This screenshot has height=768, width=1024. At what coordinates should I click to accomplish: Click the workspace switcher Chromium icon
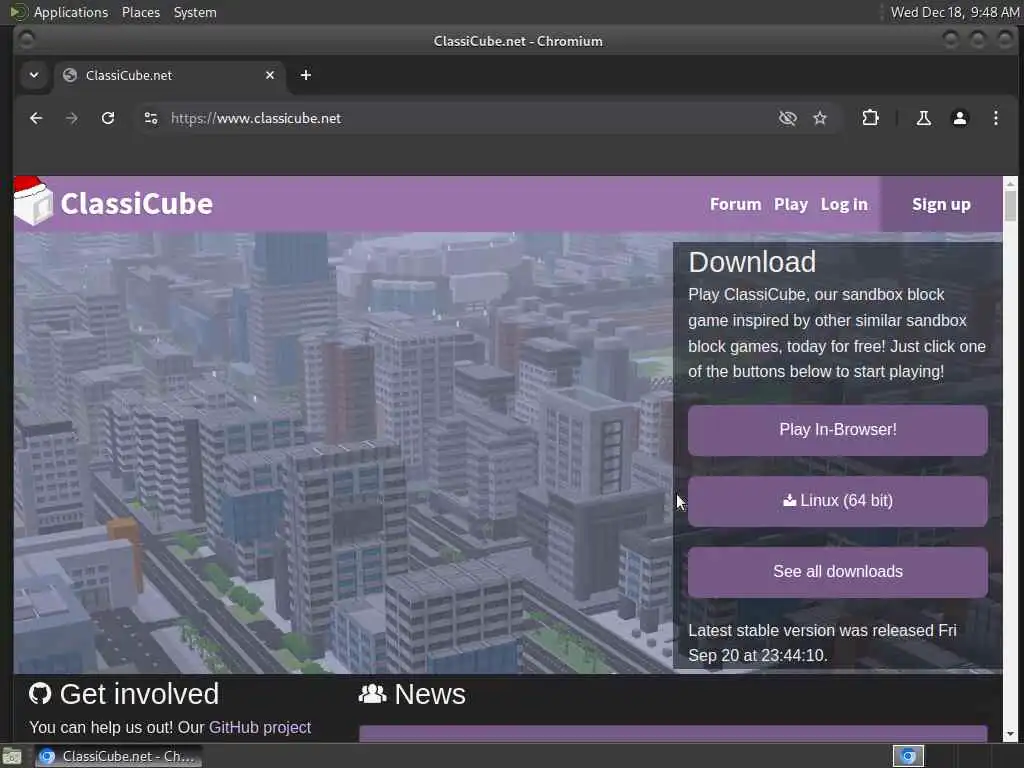(908, 756)
